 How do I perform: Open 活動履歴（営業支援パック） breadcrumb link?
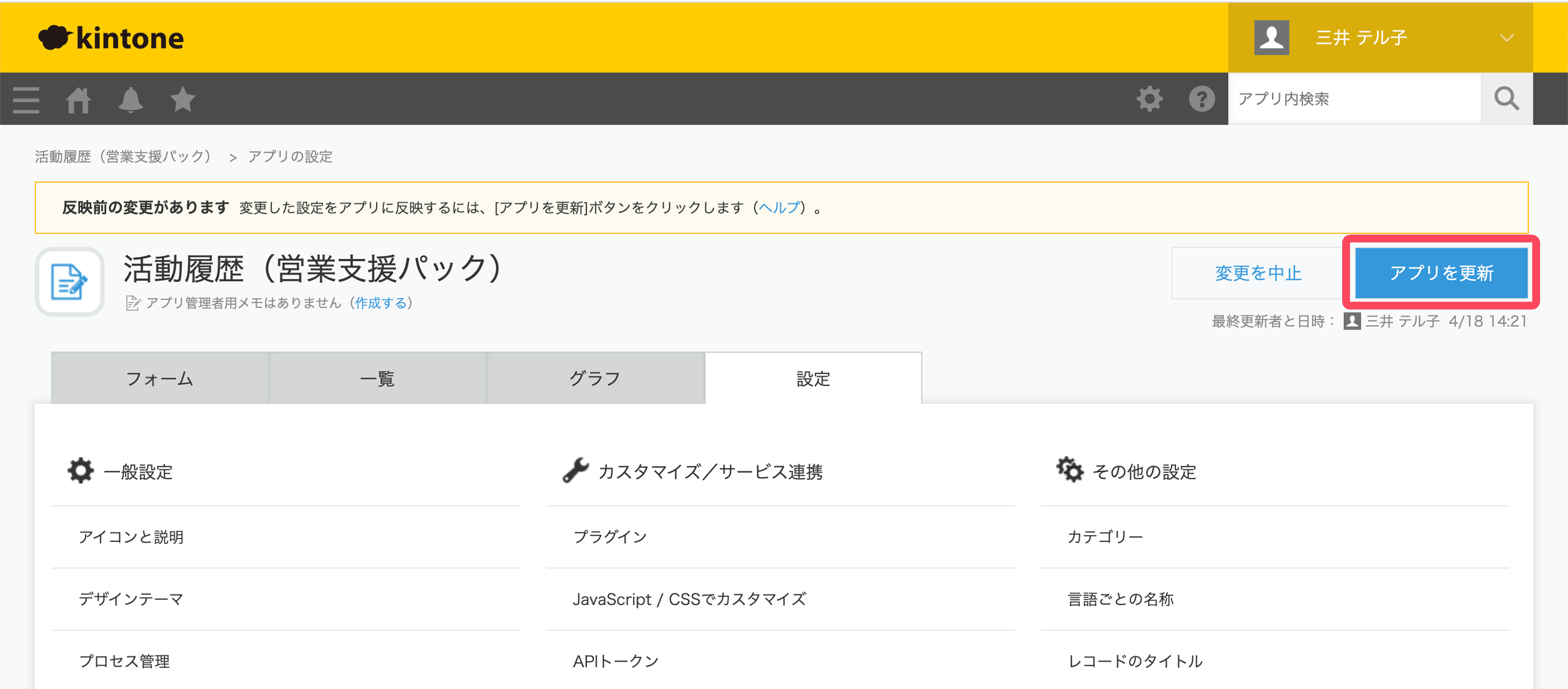click(x=126, y=157)
